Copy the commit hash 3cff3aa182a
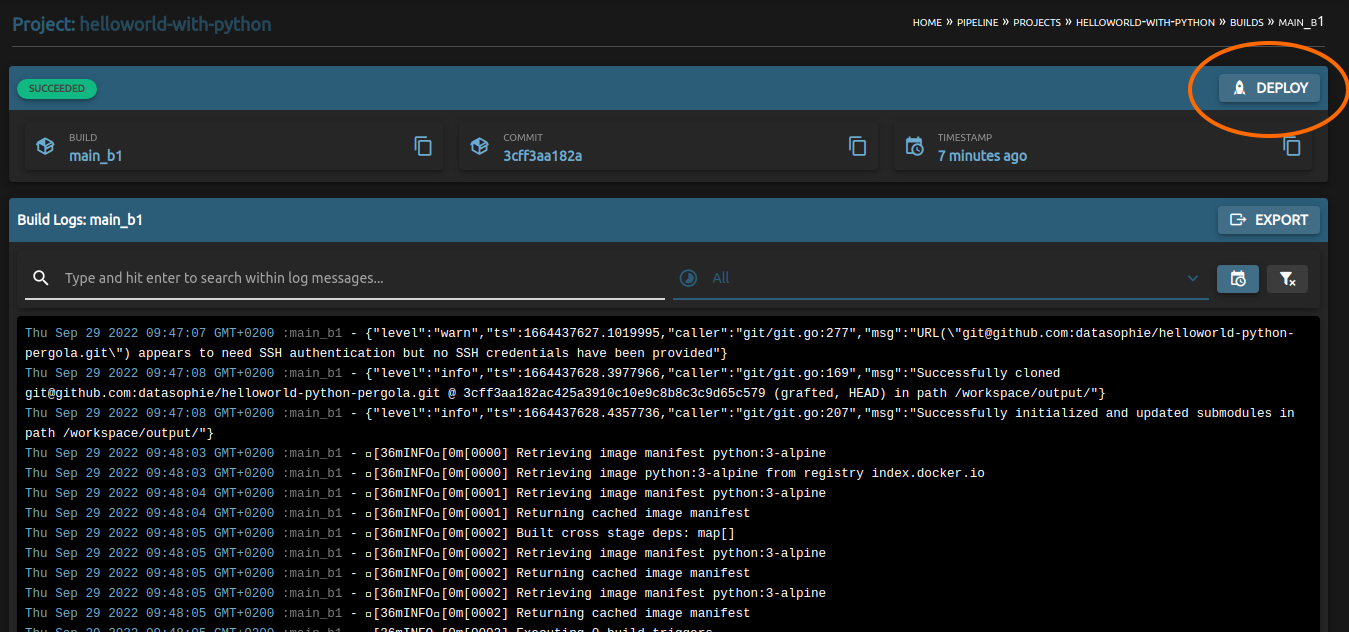This screenshot has height=632, width=1349. click(x=857, y=146)
